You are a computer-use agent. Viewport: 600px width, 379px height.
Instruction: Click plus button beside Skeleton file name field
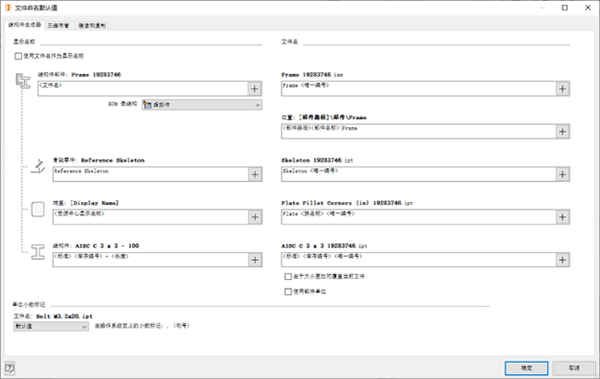click(562, 175)
